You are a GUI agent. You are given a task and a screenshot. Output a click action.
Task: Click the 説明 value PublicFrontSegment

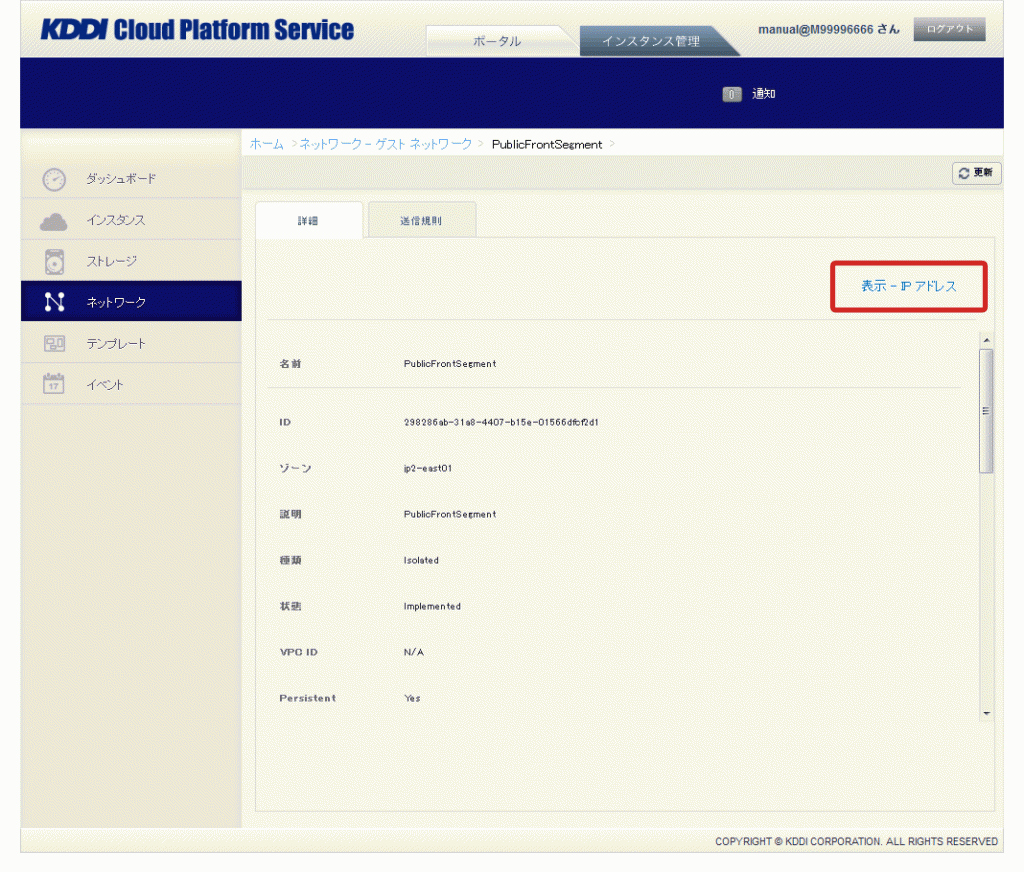[x=450, y=515]
